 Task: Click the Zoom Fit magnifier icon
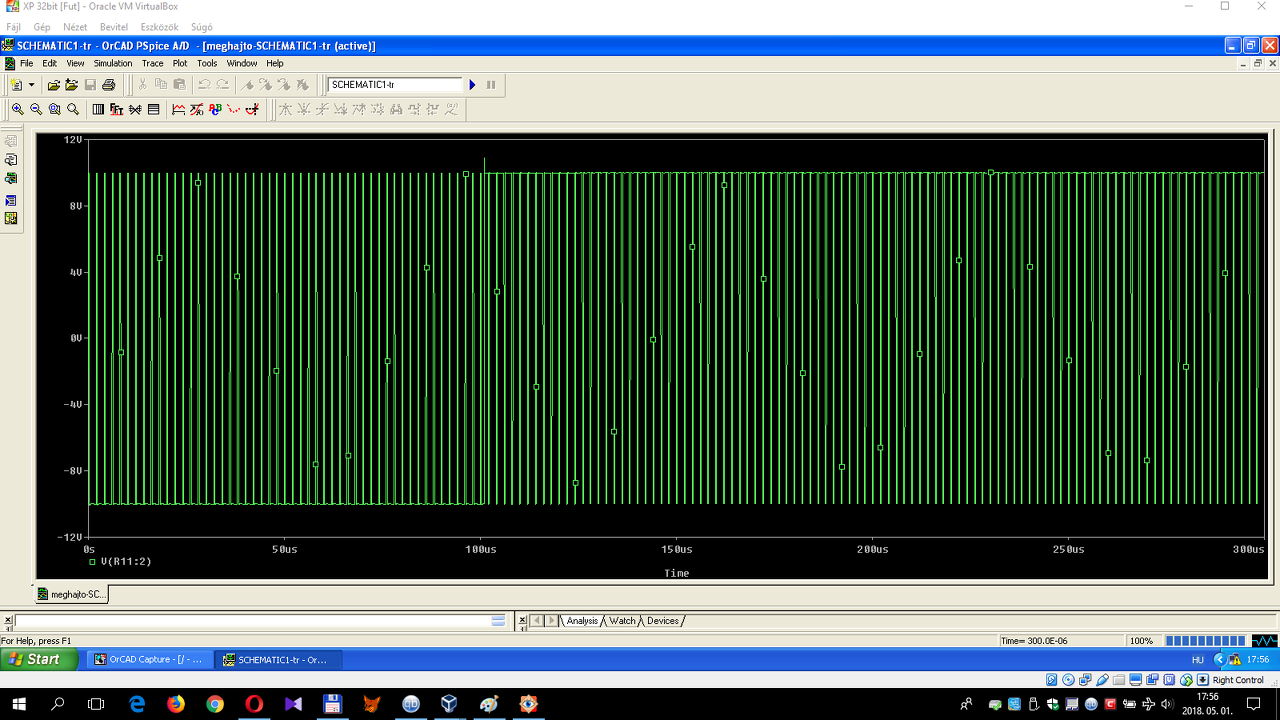point(72,109)
